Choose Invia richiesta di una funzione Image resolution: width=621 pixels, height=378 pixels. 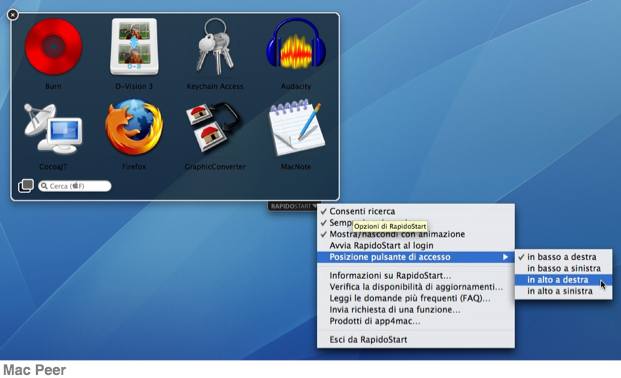(416, 310)
